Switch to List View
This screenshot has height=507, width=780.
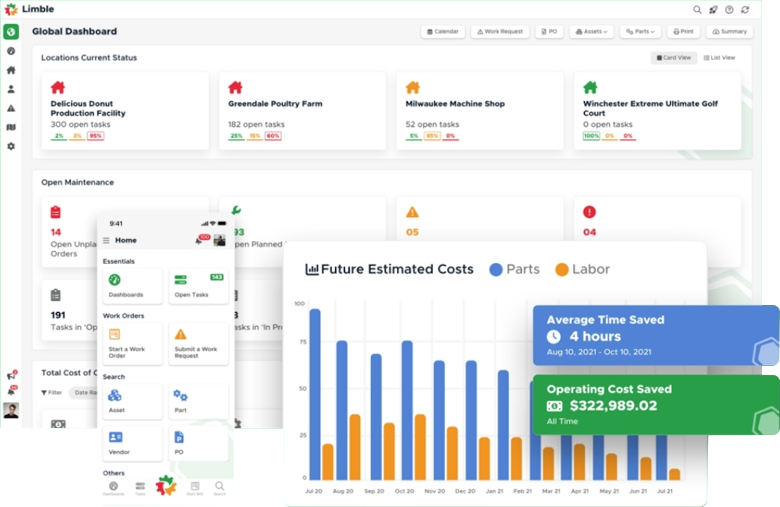click(x=719, y=58)
